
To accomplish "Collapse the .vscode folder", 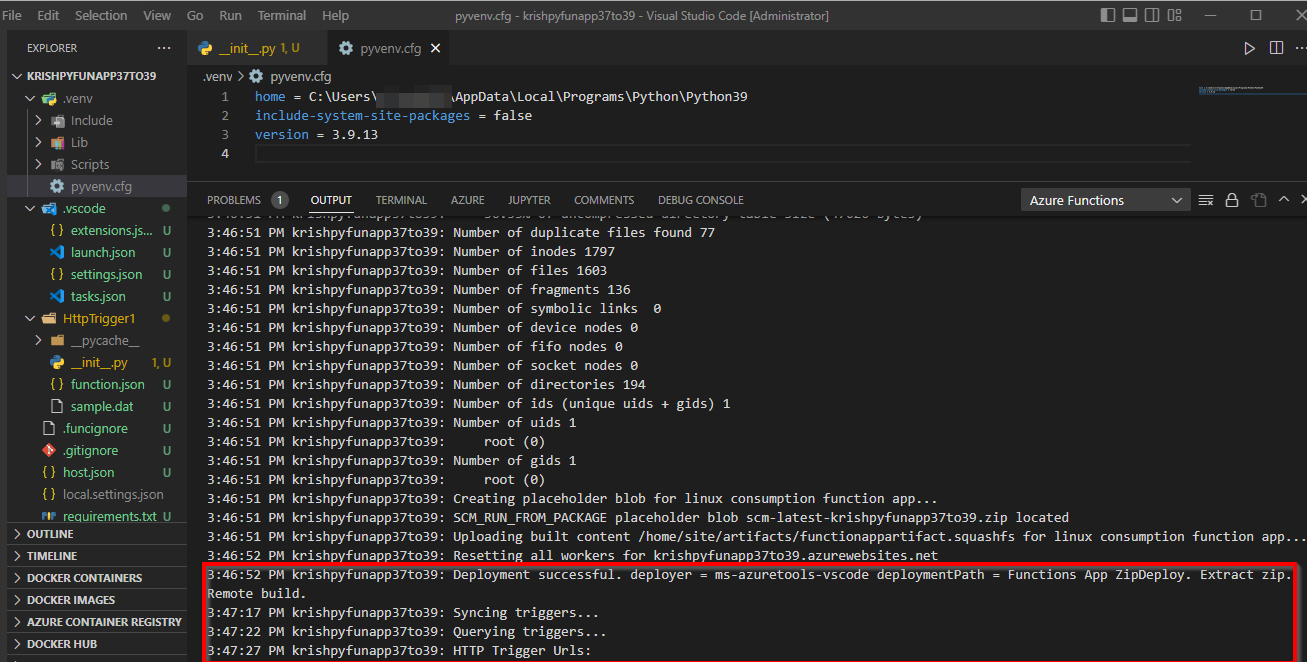I will pyautogui.click(x=30, y=208).
